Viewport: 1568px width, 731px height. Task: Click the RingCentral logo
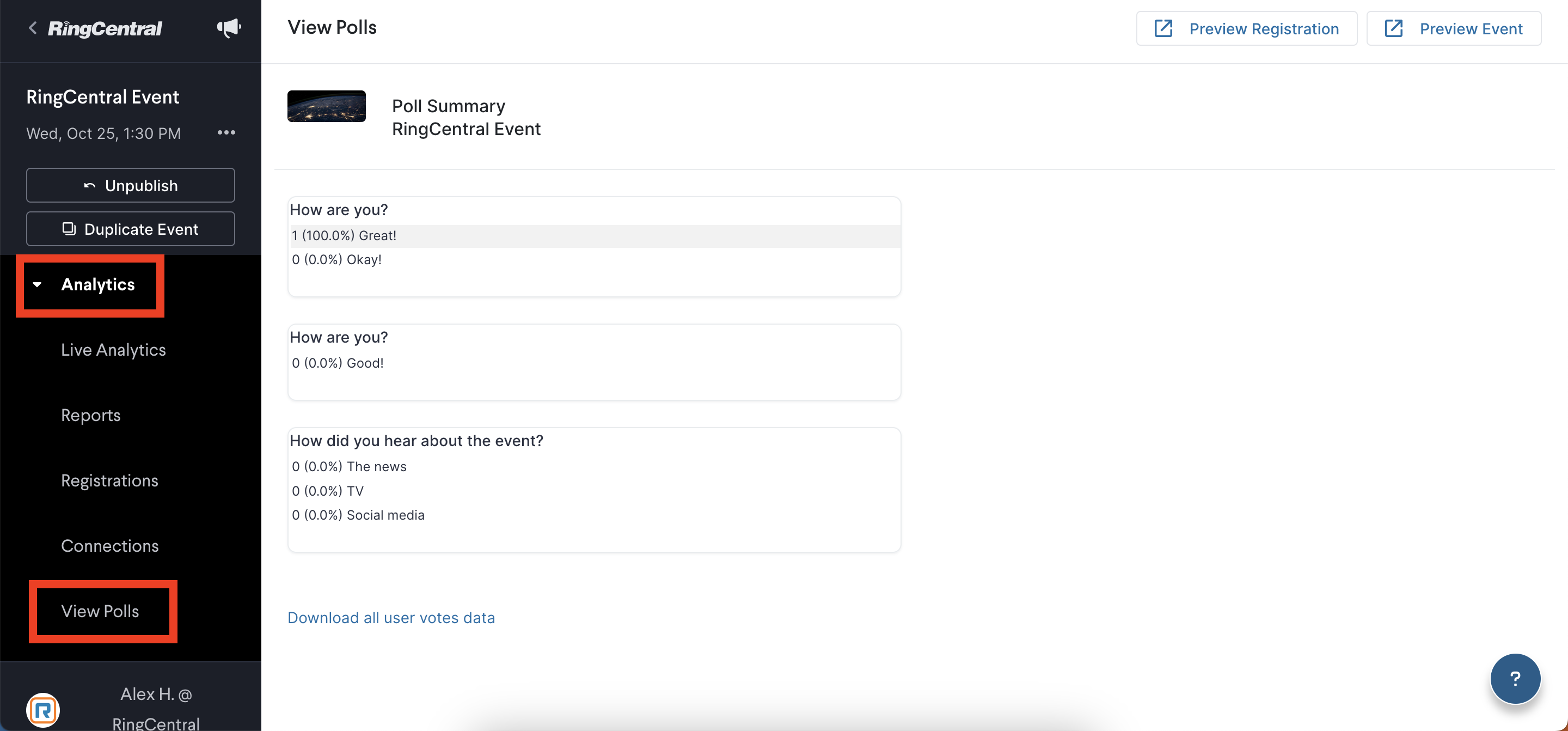pyautogui.click(x=105, y=29)
